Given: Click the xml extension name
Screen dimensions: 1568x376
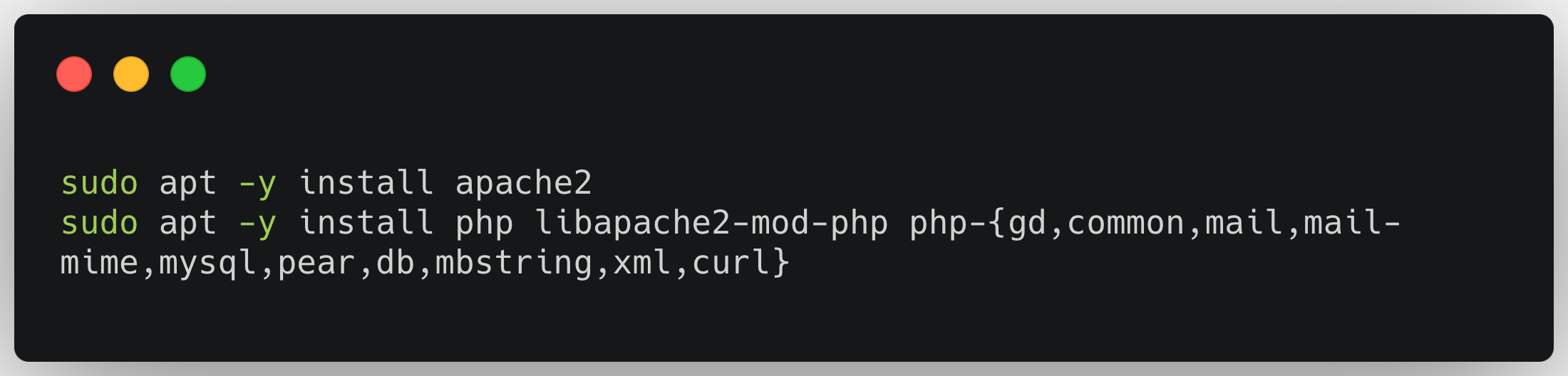Looking at the screenshot, I should coord(642,263).
